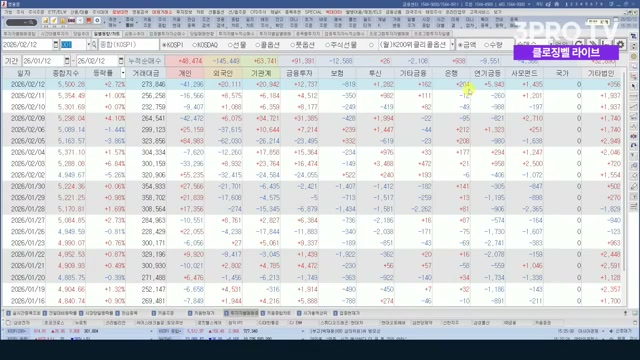Click the magnifier icon beside code 001
Image resolution: width=640 pixels, height=360 pixels.
click(x=94, y=44)
